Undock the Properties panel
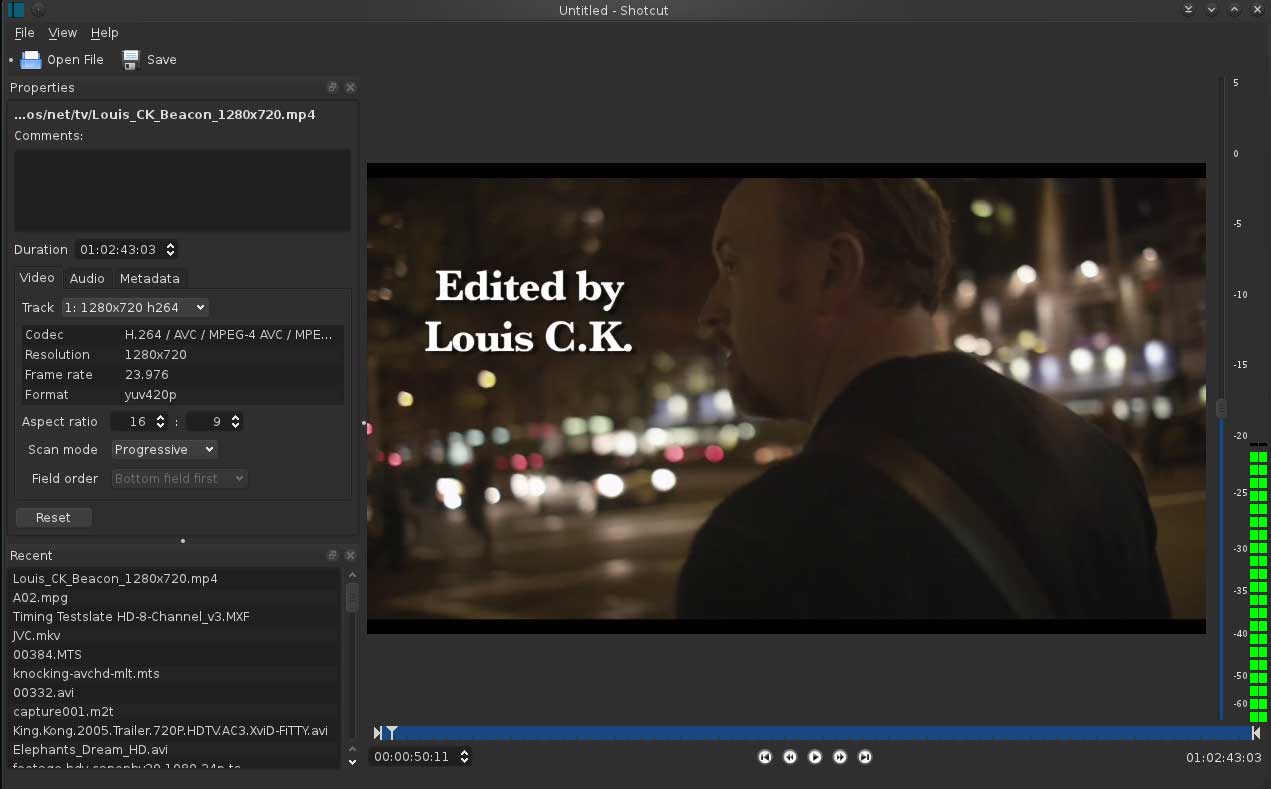The image size is (1271, 789). [x=333, y=87]
